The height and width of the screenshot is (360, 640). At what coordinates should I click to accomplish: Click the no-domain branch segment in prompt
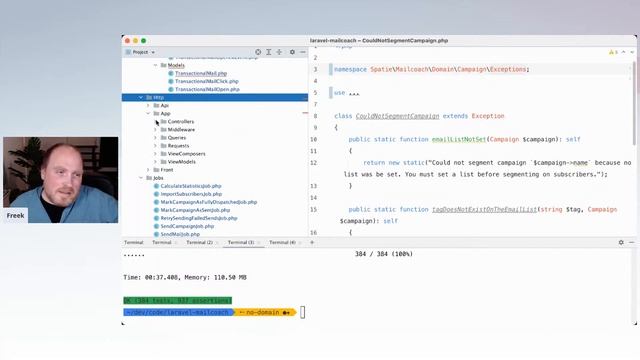click(264, 313)
